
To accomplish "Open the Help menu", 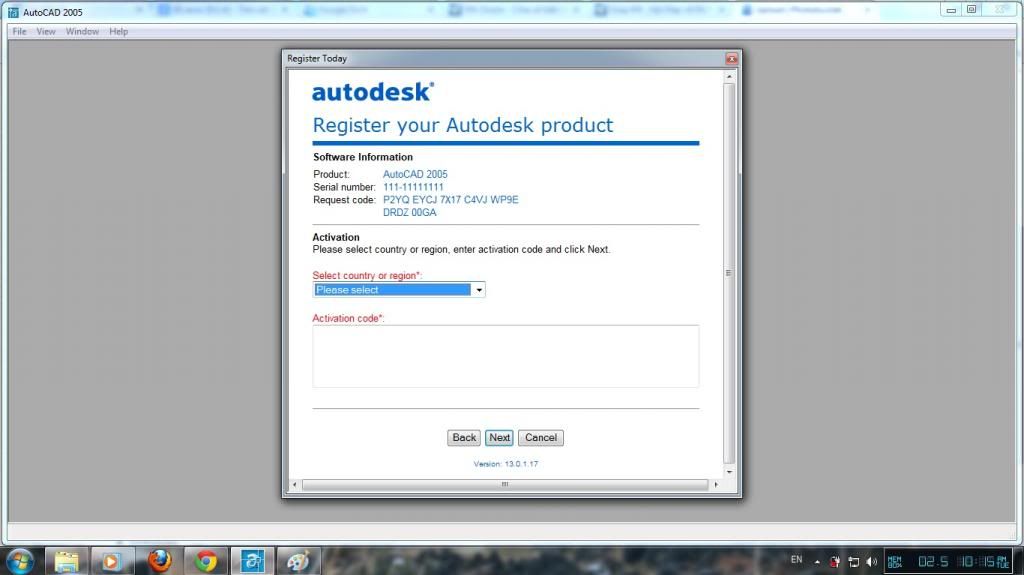I will click(118, 31).
